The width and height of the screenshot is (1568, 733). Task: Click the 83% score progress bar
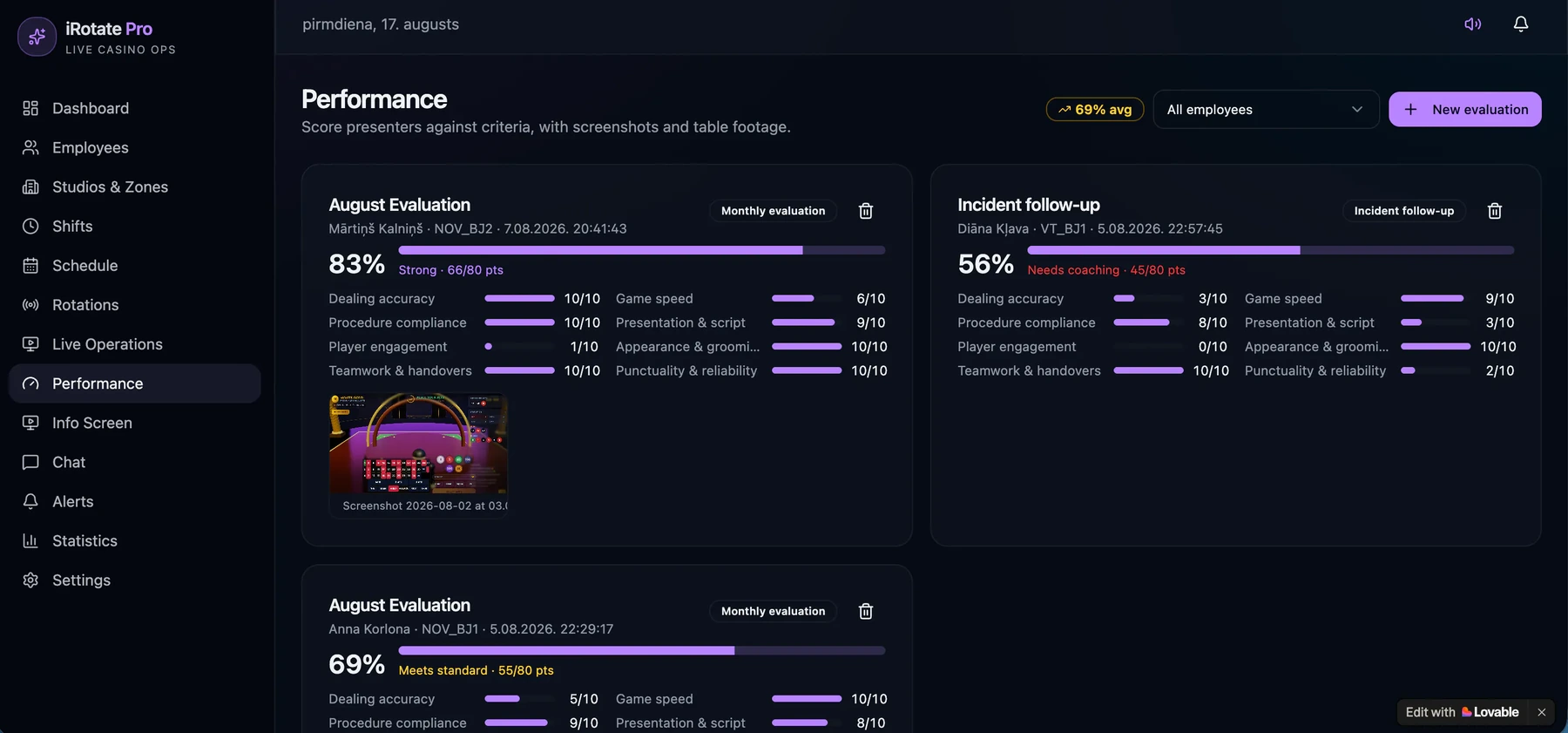tap(642, 250)
